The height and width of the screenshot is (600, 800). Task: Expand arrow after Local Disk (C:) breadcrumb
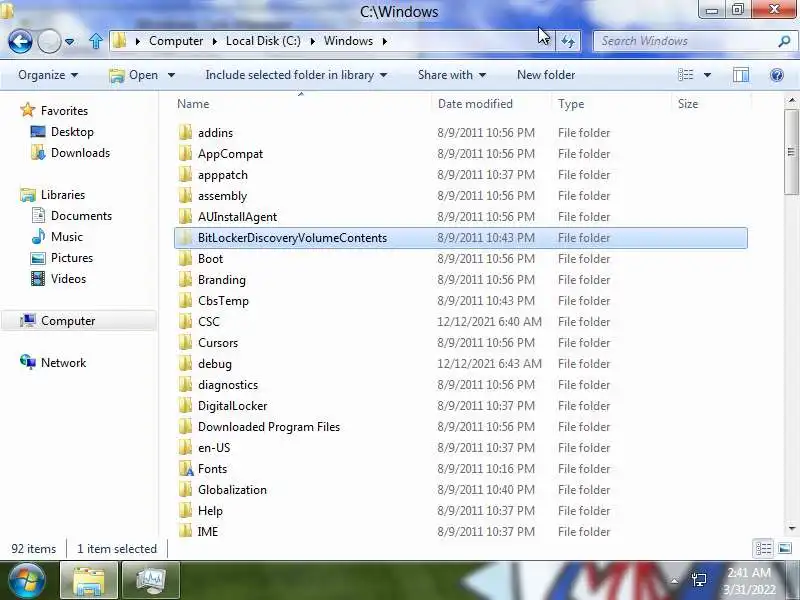pyautogui.click(x=312, y=41)
